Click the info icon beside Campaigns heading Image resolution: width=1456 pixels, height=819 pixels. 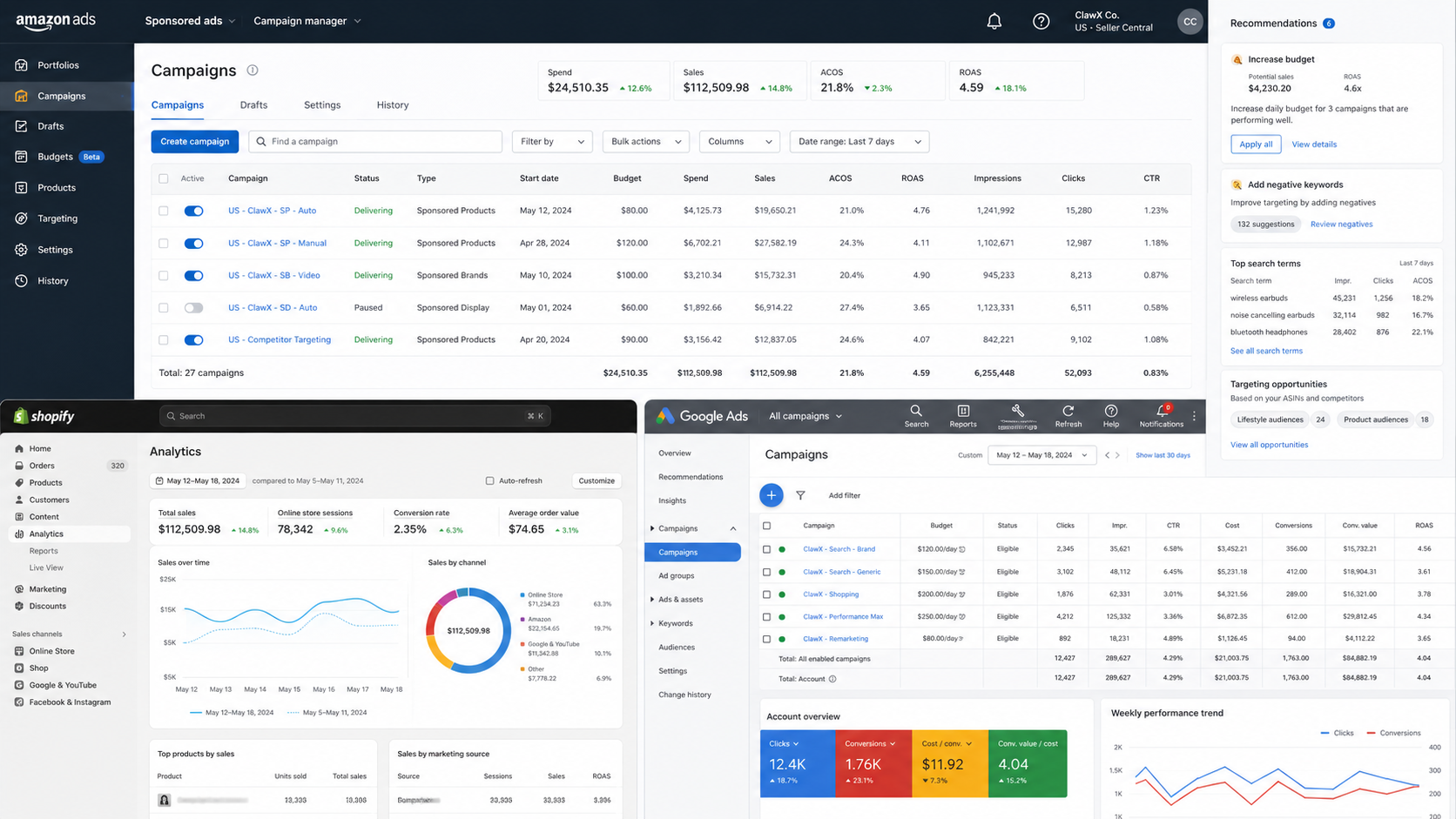tap(253, 70)
